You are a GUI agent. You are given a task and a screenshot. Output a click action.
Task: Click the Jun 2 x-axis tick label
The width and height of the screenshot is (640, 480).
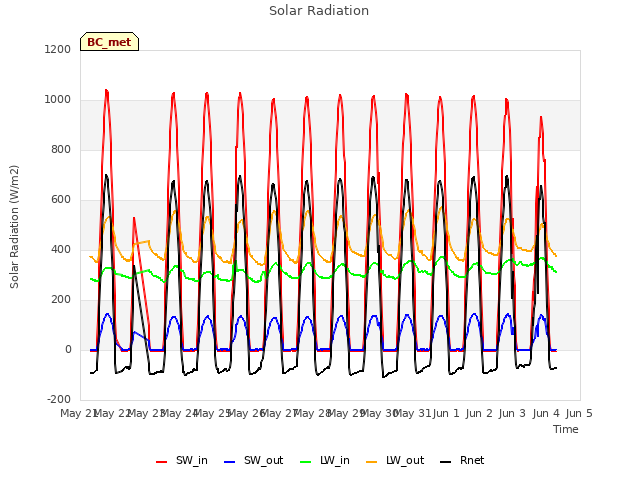(479, 413)
